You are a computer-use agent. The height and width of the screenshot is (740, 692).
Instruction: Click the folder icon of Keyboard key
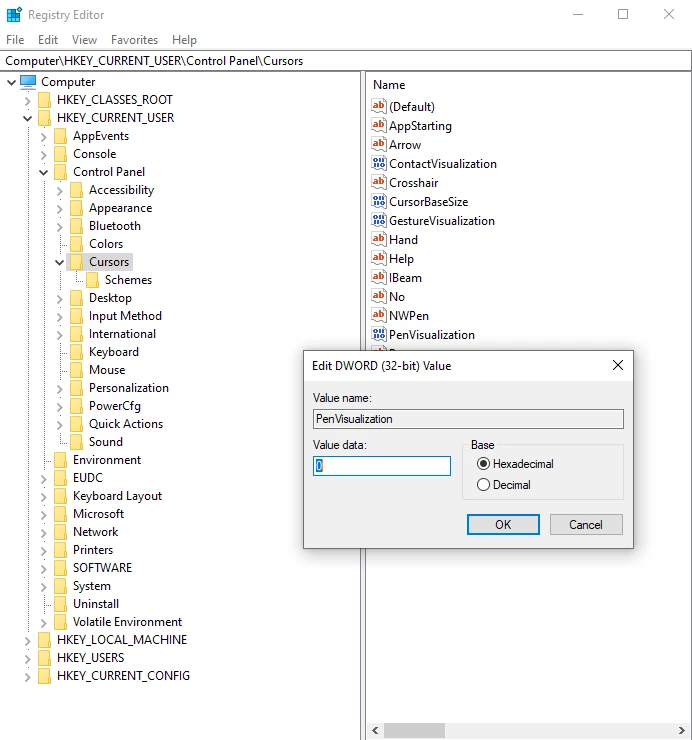(x=76, y=352)
